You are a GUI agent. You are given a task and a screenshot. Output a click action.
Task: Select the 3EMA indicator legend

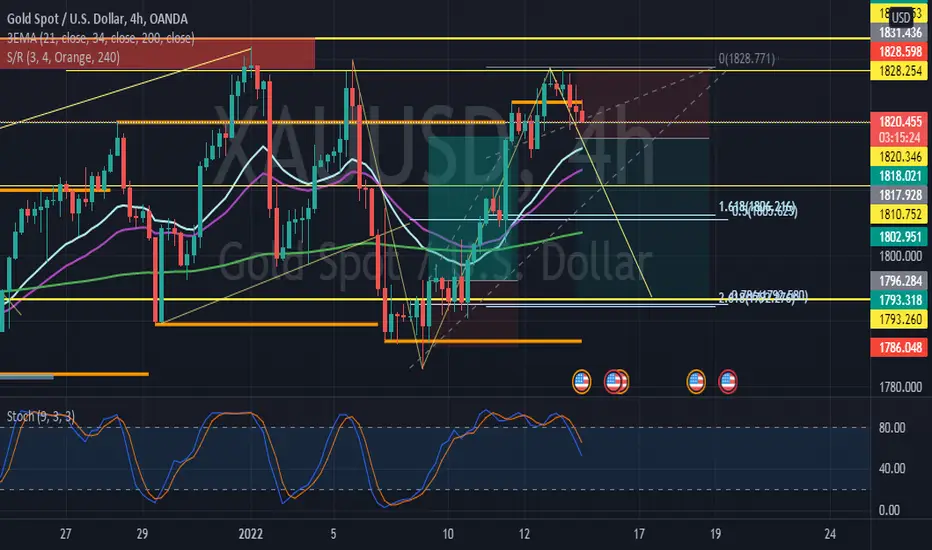[x=100, y=38]
